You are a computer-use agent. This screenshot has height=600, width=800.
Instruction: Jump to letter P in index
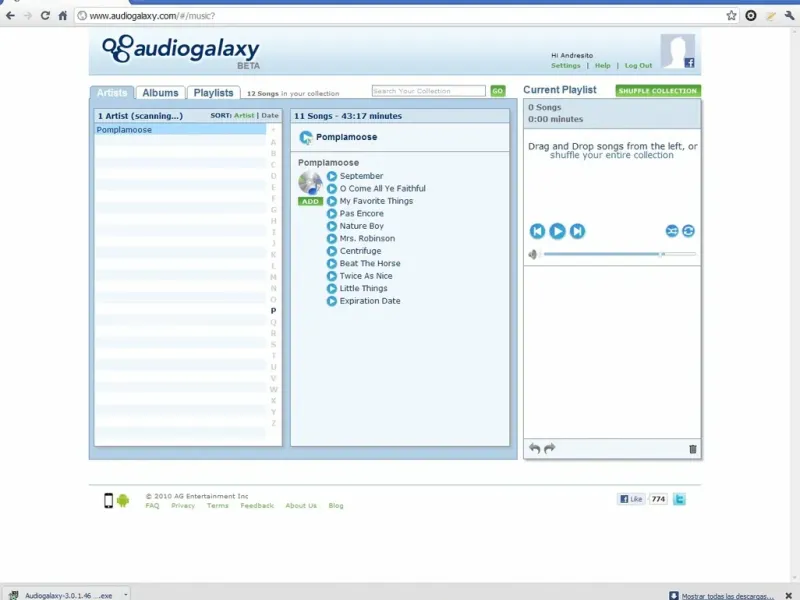point(273,311)
